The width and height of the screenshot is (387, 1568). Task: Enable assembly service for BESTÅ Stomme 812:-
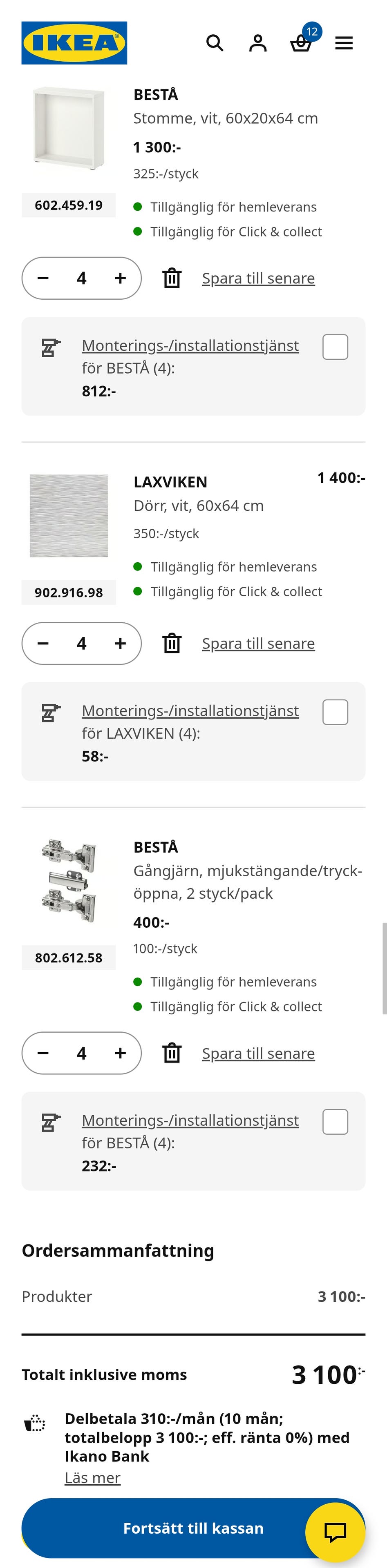click(x=335, y=347)
